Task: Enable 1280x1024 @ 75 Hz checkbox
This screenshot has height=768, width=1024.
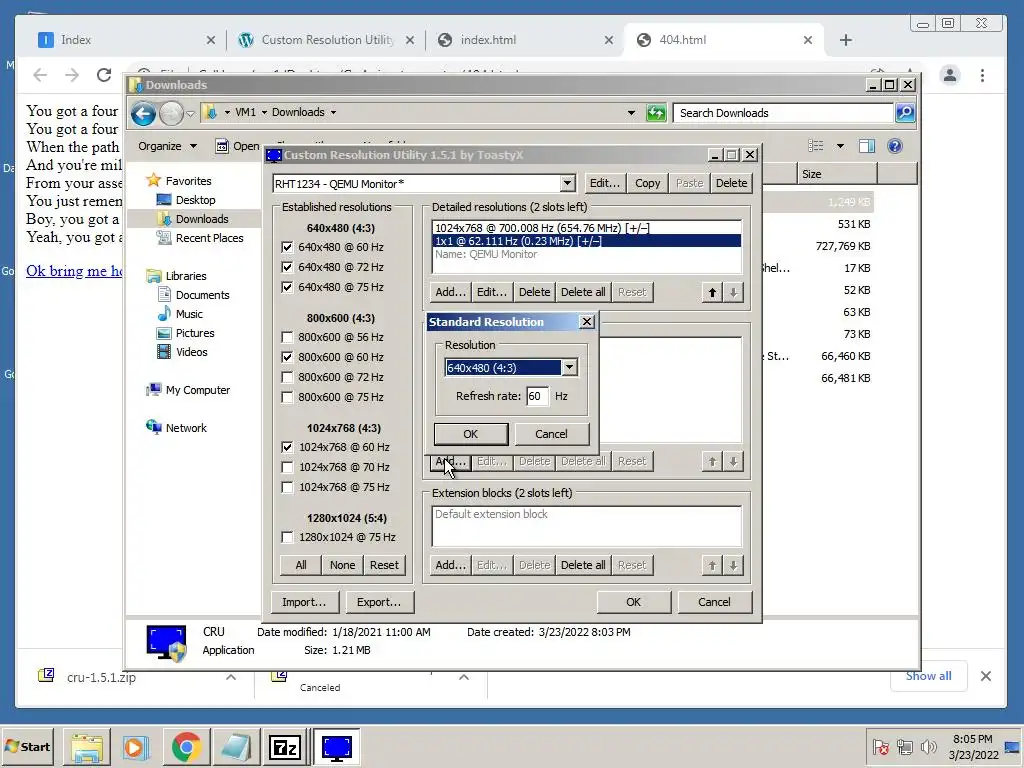Action: (287, 537)
